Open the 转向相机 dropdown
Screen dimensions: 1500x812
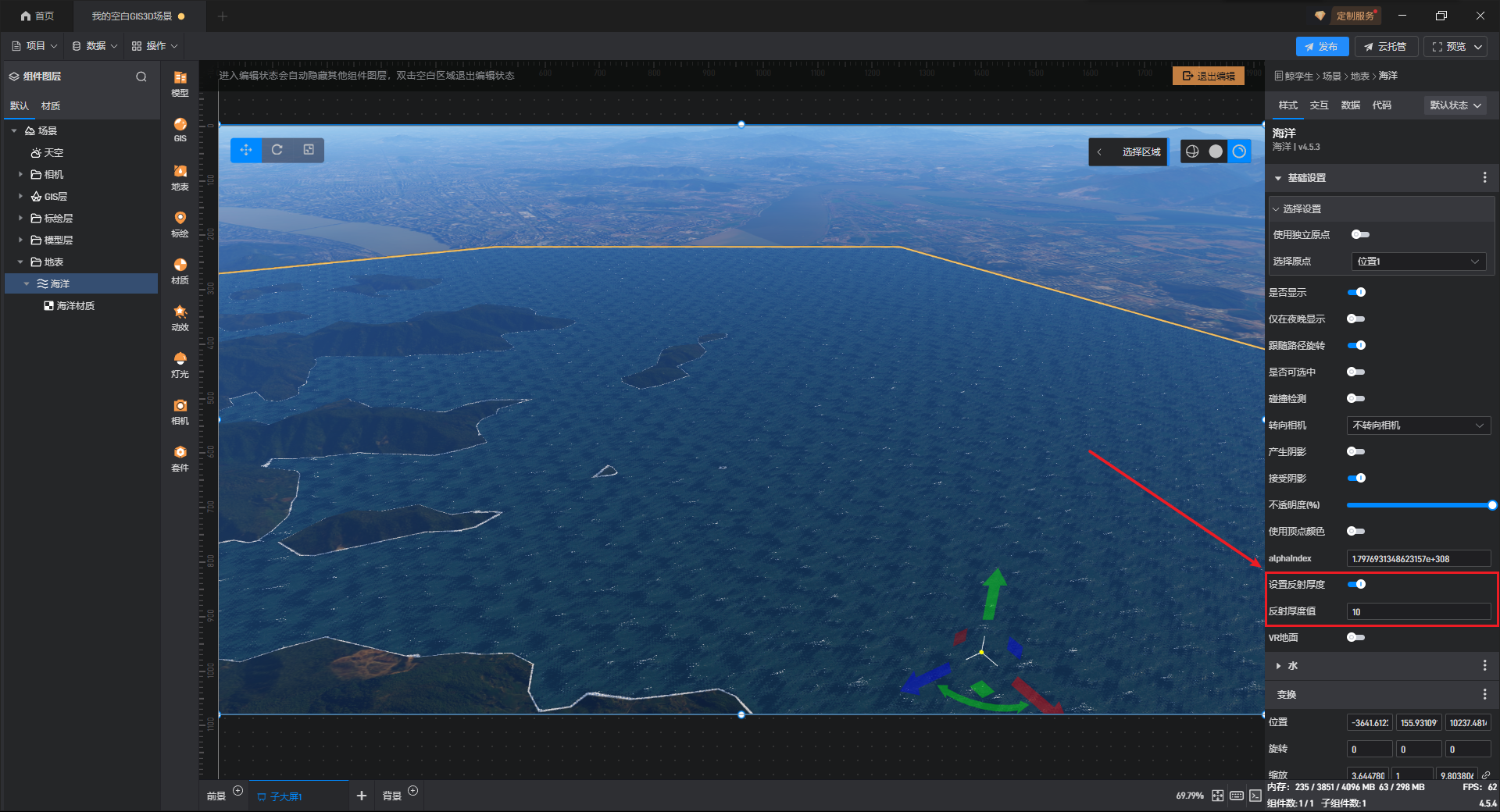[1418, 426]
